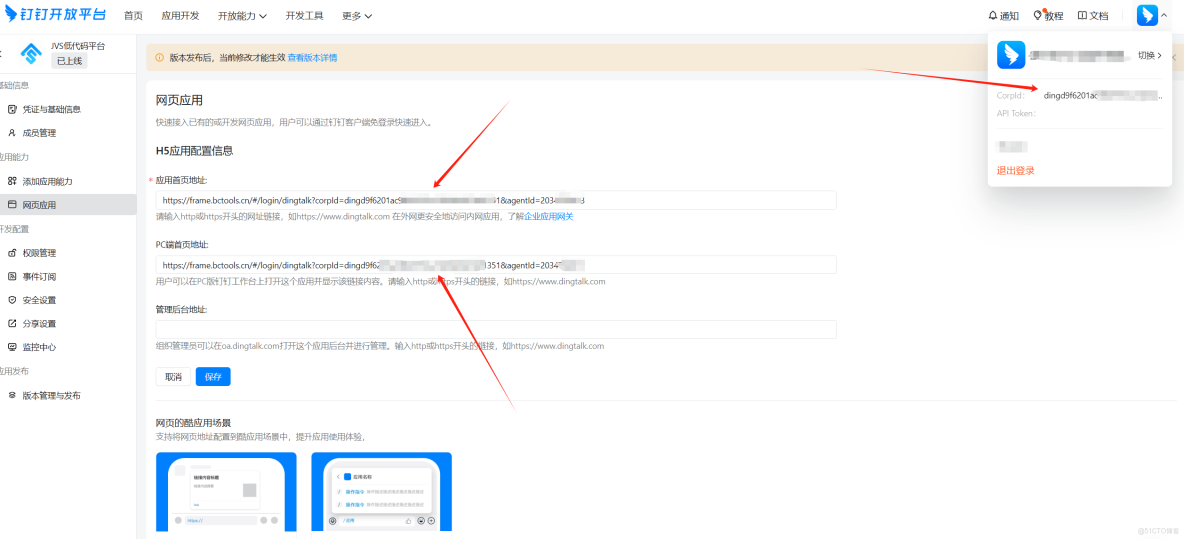Image resolution: width=1184 pixels, height=539 pixels.
Task: Expand the 更多 dropdown menu
Action: click(357, 16)
